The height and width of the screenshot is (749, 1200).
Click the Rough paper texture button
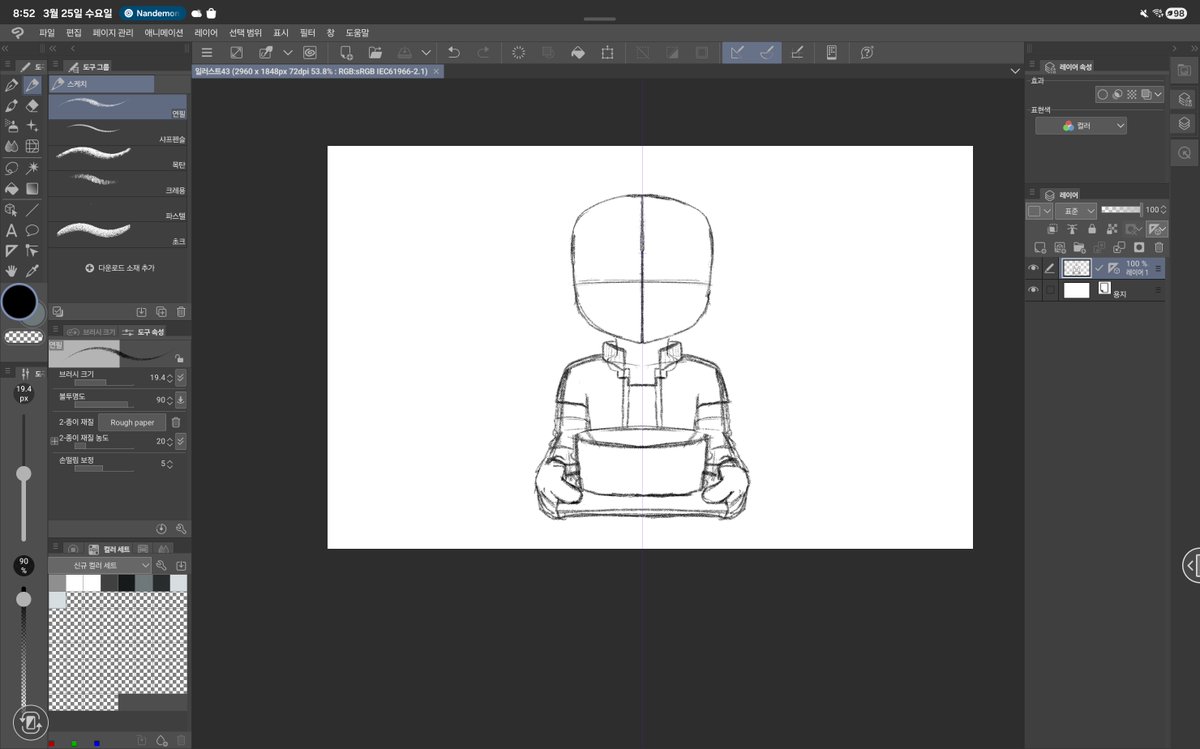[132, 422]
